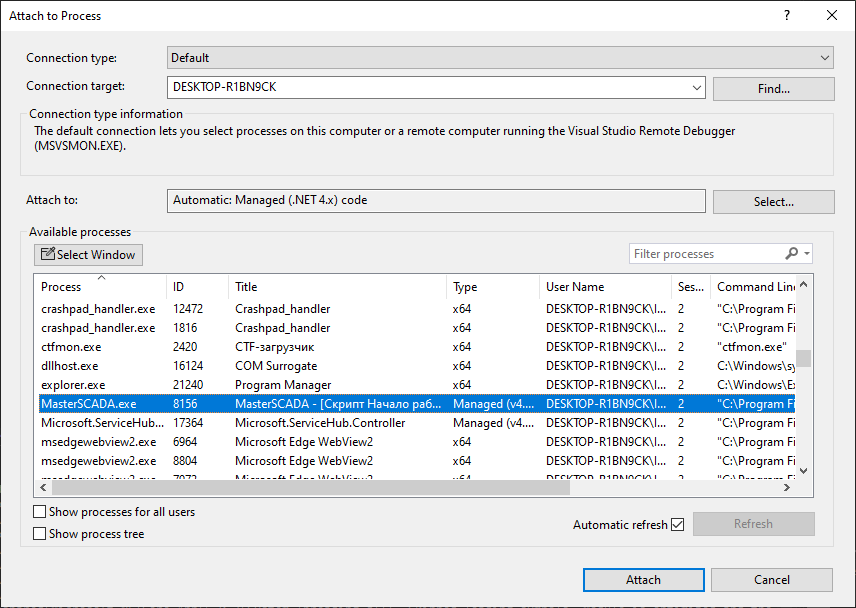Select msedgewebview2.exe with ID 6964

tap(417, 442)
